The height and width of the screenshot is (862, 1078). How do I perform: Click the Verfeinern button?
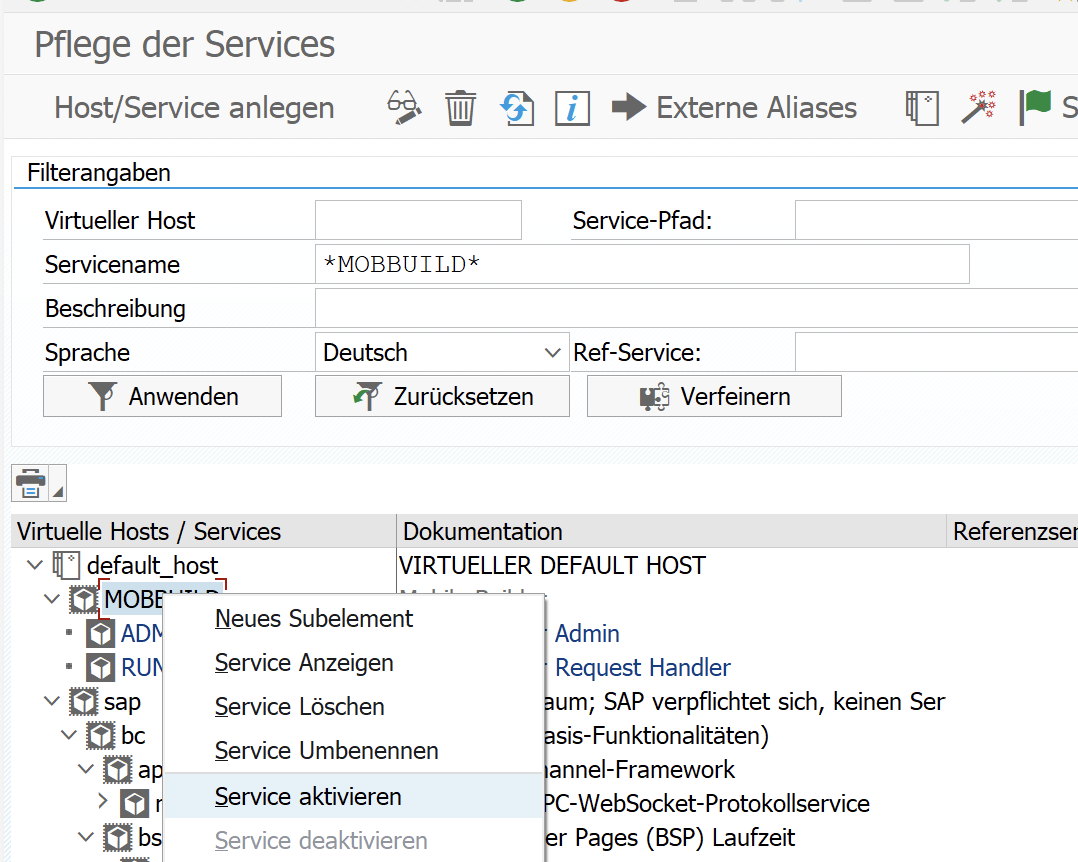[714, 396]
